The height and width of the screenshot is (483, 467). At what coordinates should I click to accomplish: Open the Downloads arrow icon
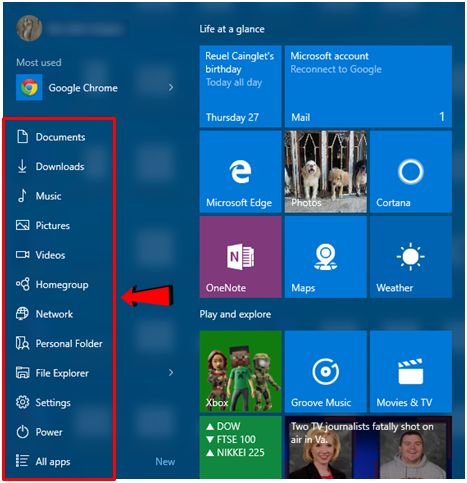22,166
